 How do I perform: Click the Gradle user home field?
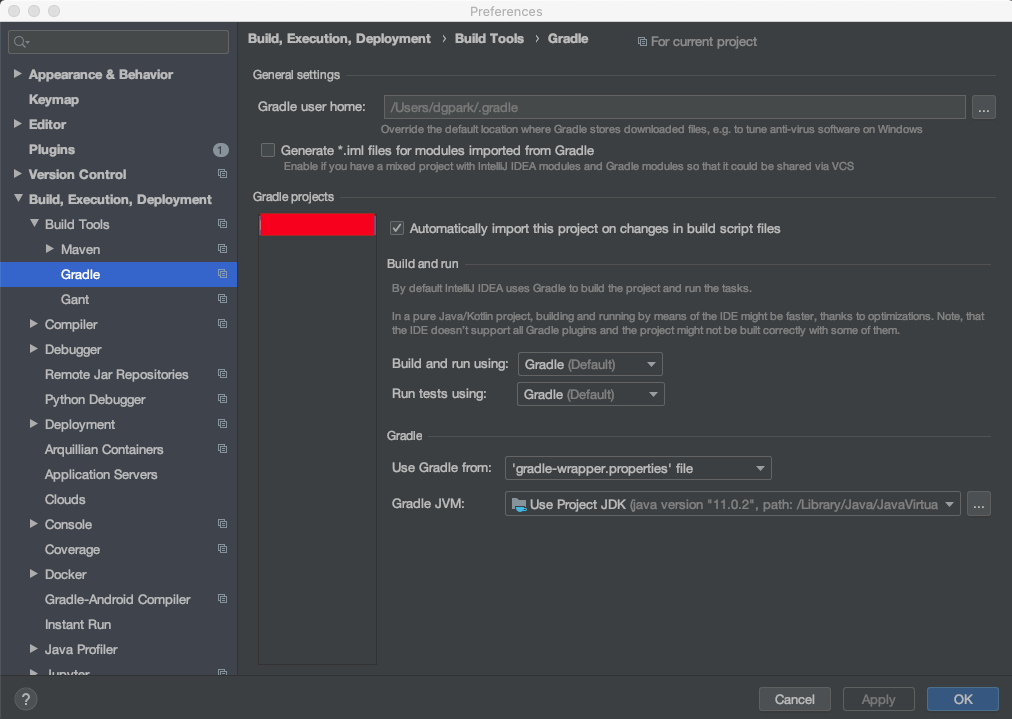pos(674,107)
